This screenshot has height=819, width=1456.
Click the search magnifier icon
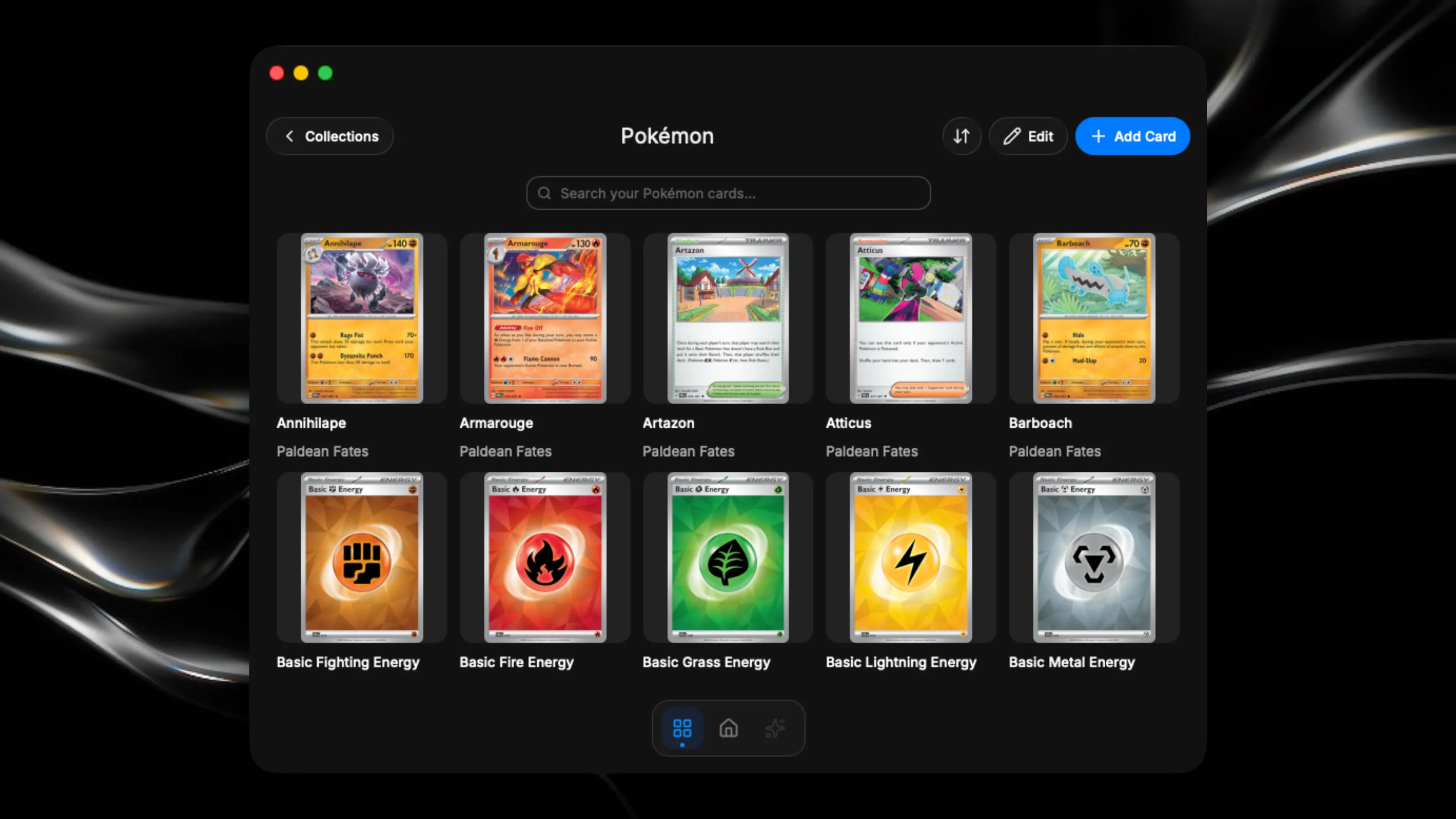tap(544, 193)
